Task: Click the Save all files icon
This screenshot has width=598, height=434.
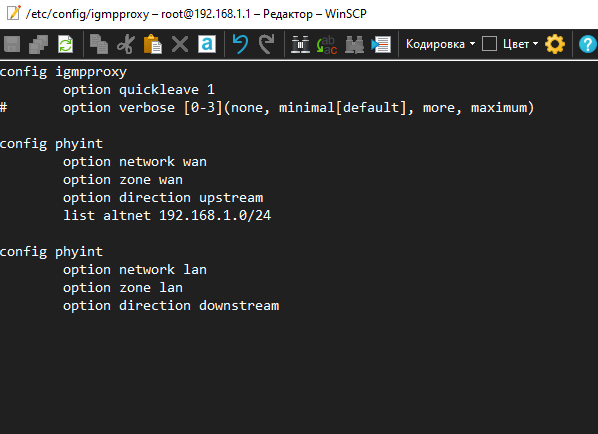Action: point(39,44)
